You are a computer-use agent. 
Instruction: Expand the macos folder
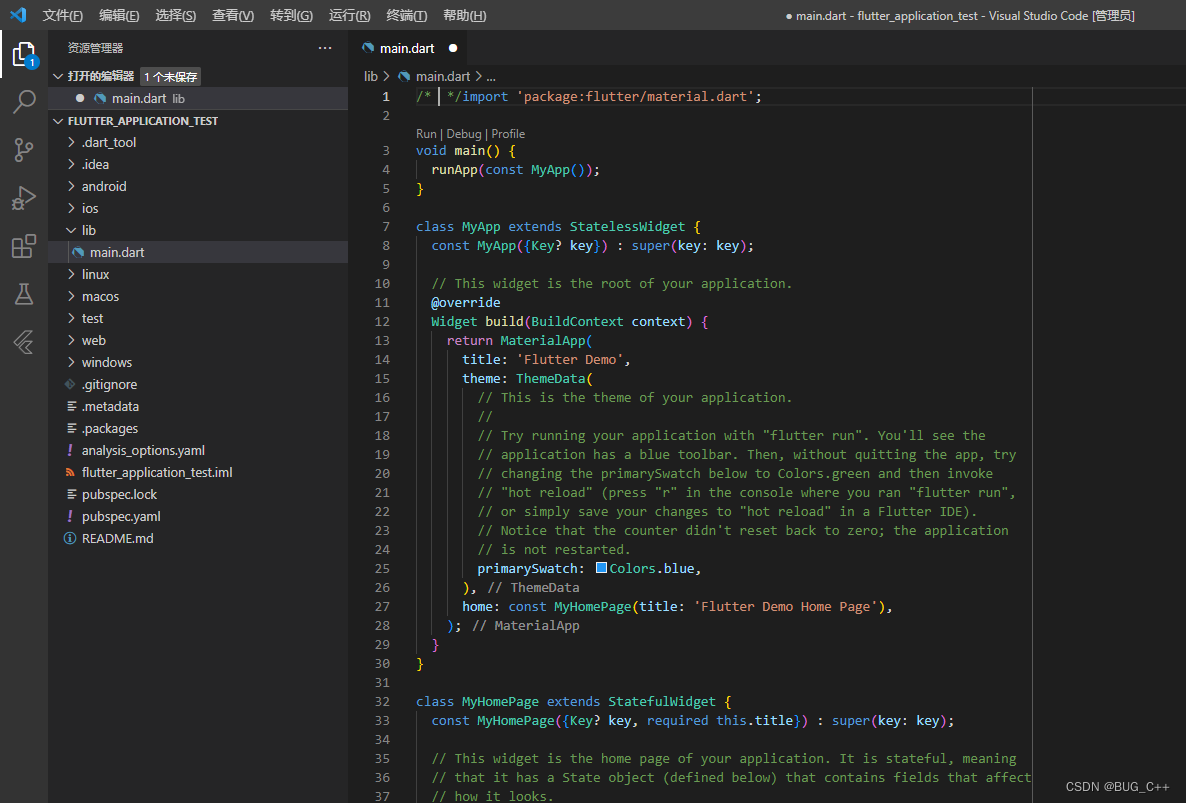pyautogui.click(x=71, y=296)
